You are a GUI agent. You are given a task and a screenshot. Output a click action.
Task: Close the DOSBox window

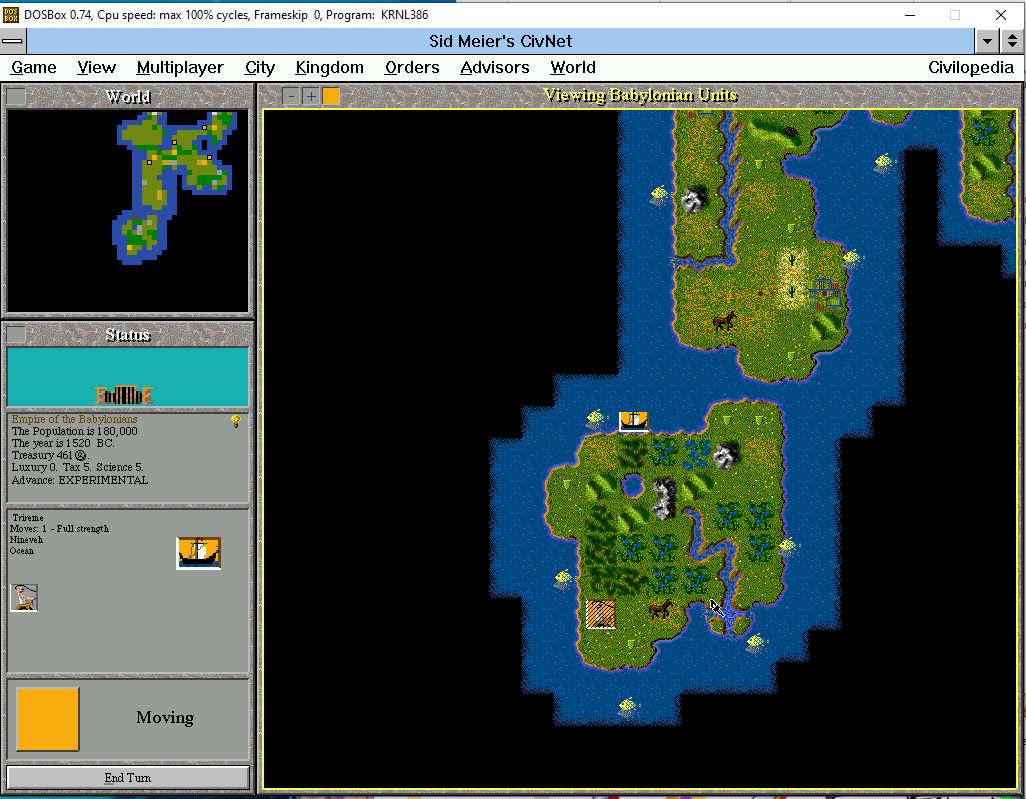1000,15
